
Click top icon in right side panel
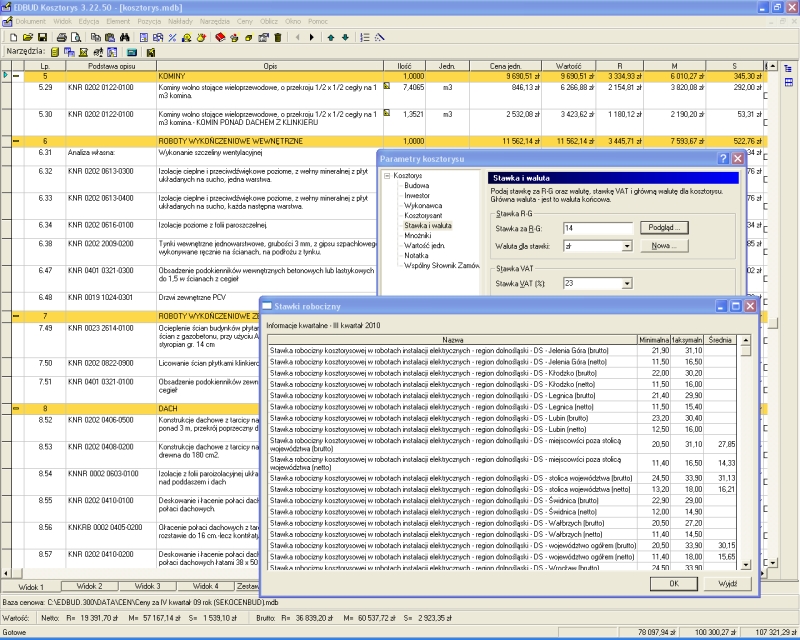(788, 68)
